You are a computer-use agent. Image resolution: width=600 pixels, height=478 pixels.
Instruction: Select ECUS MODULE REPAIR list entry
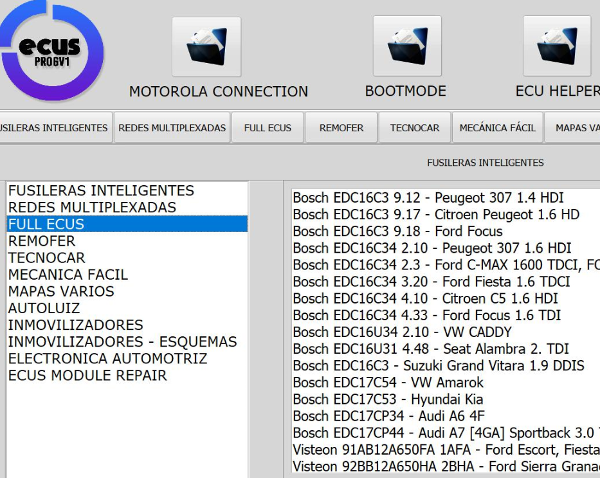127,375
